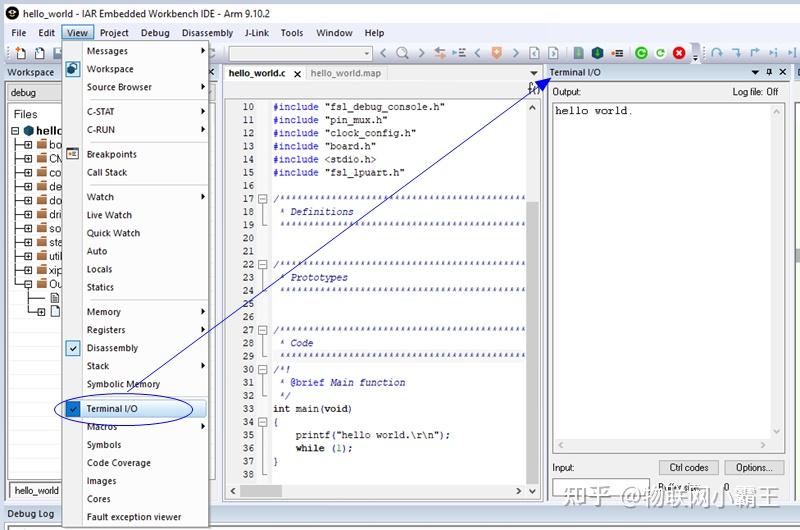Collapse the code fold at line 17
Screen dimensions: 800x530
pyautogui.click(x=262, y=198)
